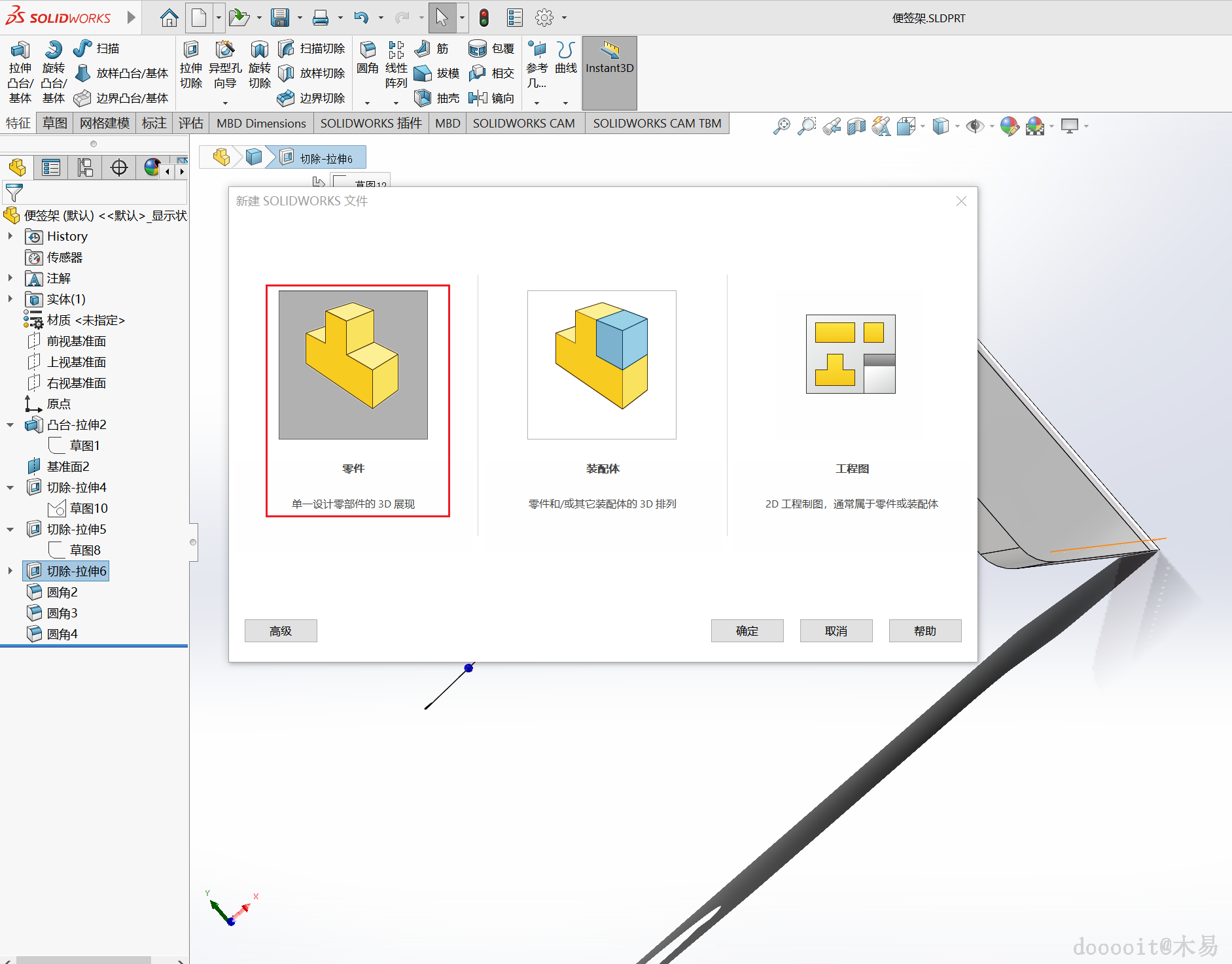Image resolution: width=1232 pixels, height=964 pixels.
Task: Select the 扫描 sweep tool
Action: tap(97, 48)
